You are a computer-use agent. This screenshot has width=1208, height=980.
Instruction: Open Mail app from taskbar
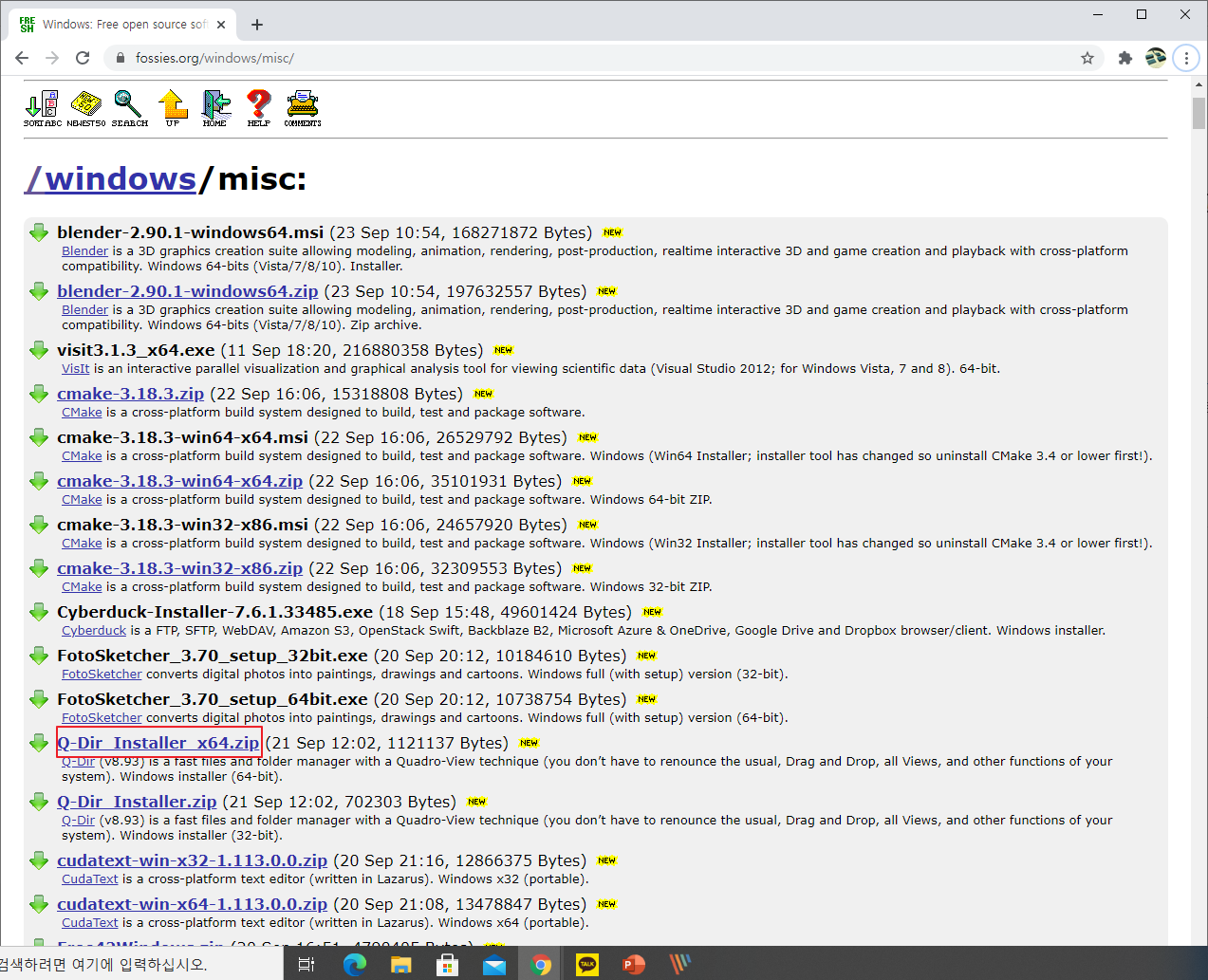click(493, 965)
